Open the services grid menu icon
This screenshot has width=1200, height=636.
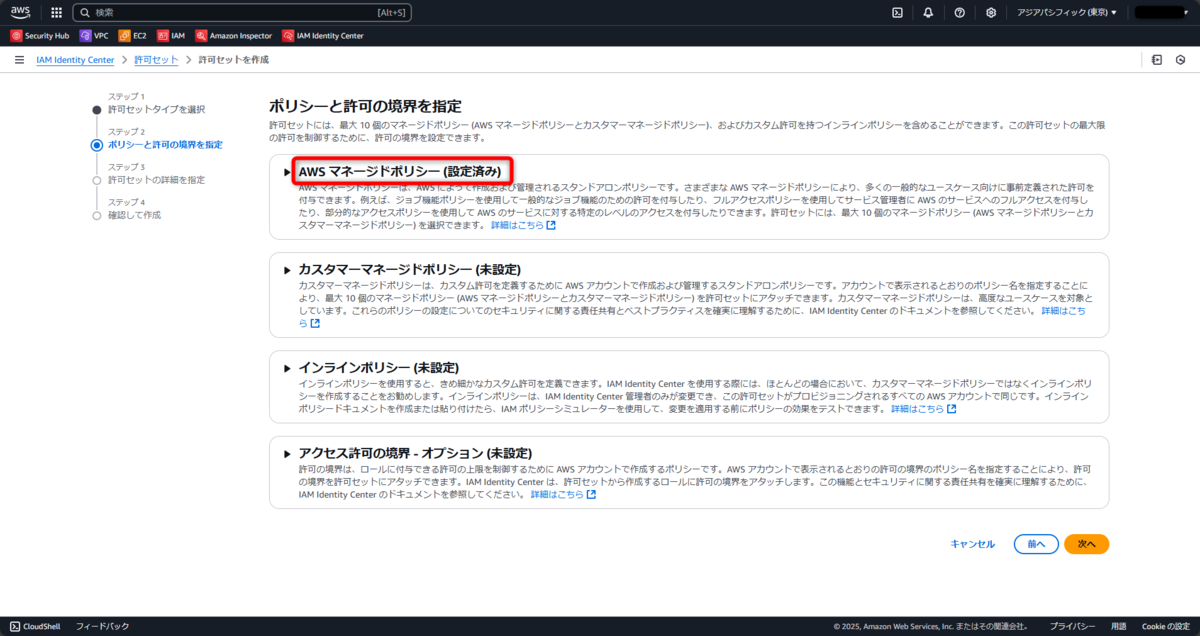pos(56,13)
